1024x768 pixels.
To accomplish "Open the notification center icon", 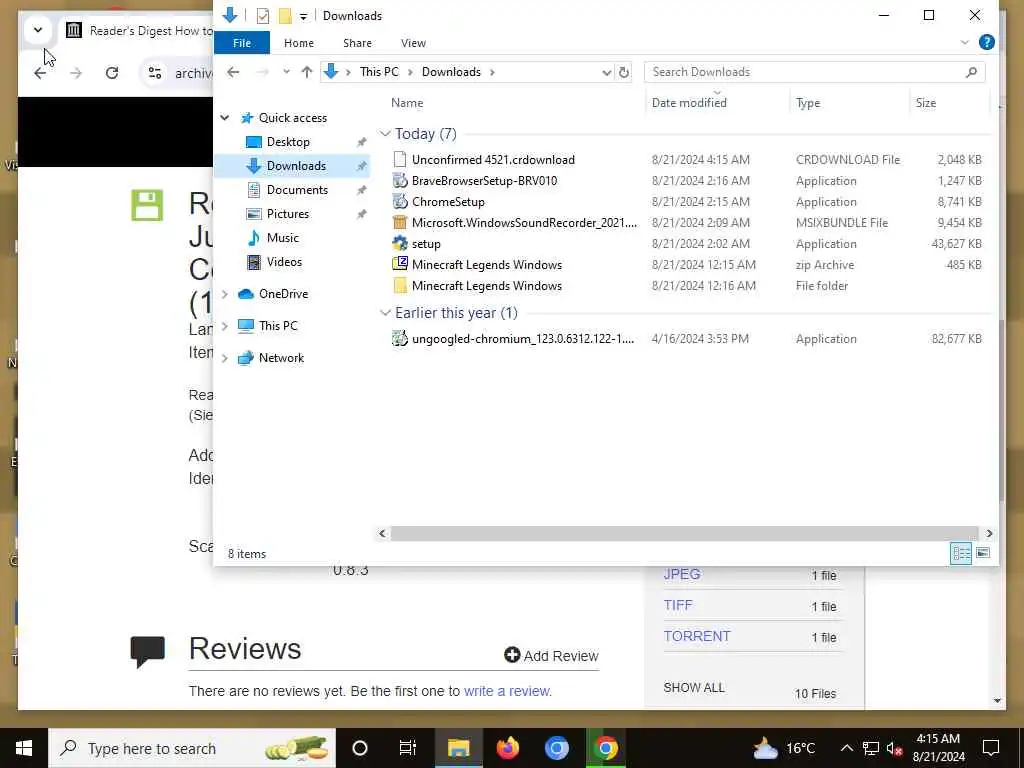I will click(991, 748).
